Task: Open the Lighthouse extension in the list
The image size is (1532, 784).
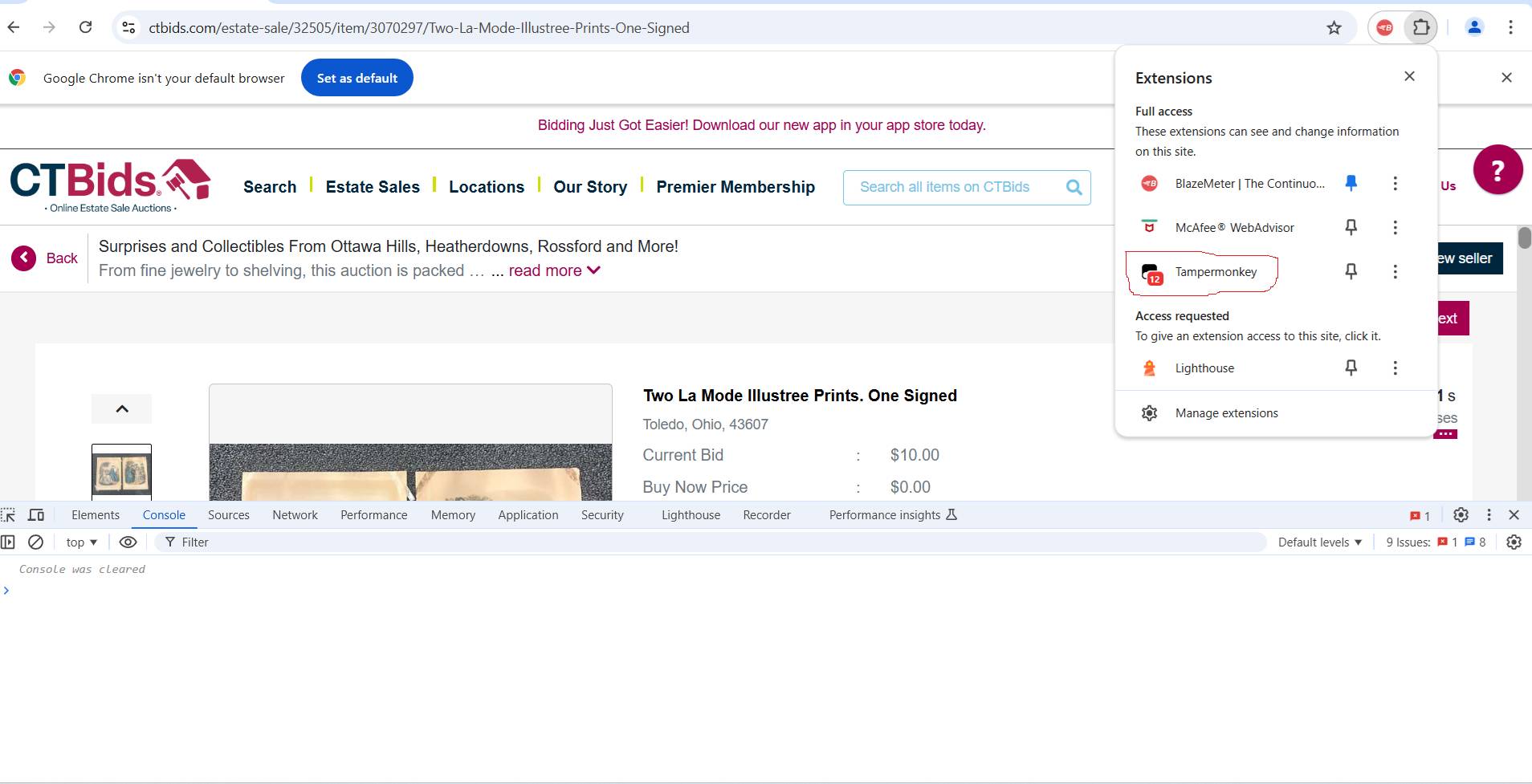Action: click(x=1204, y=368)
